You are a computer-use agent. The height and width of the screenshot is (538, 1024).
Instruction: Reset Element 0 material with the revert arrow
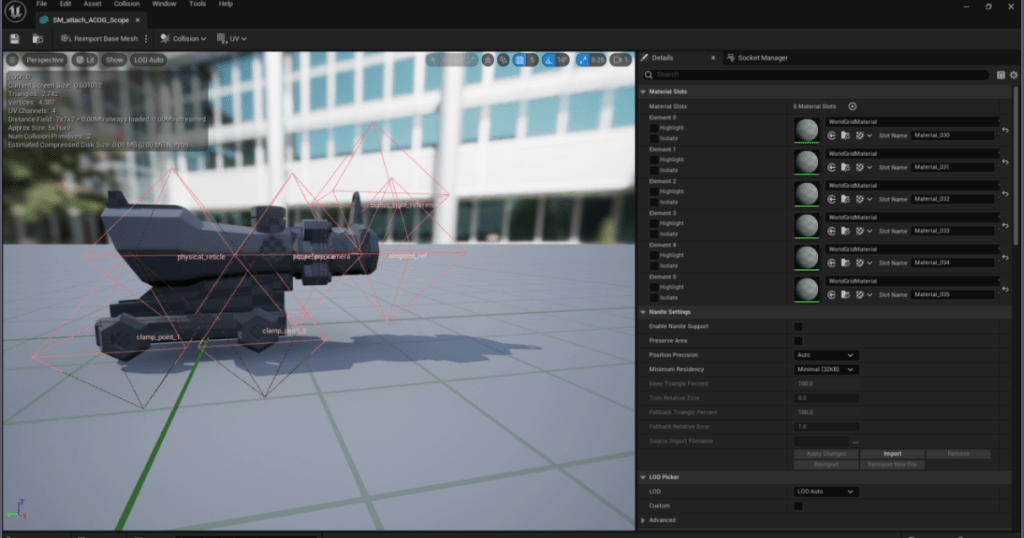(x=1004, y=129)
